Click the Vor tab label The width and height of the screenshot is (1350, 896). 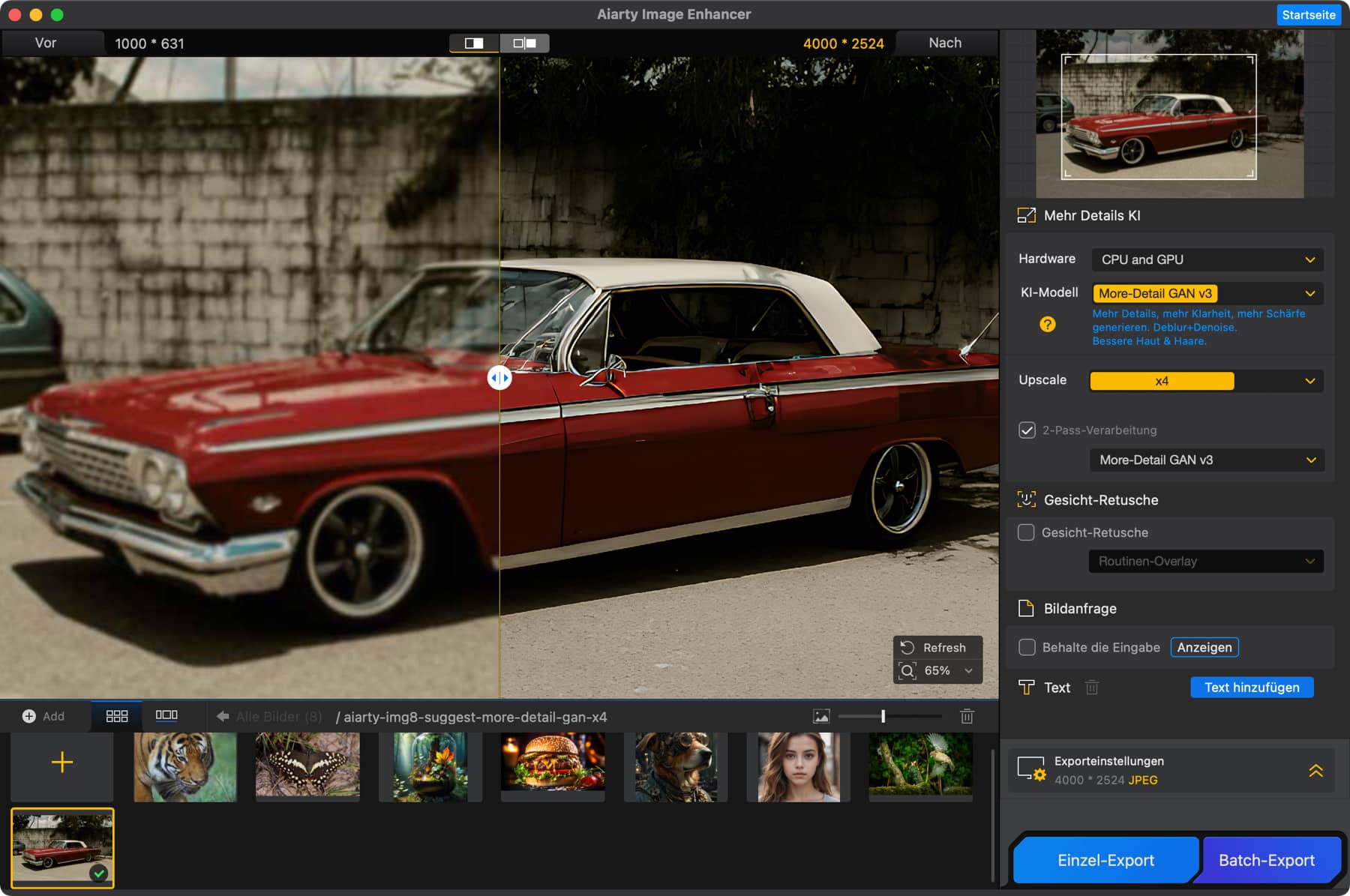[x=46, y=43]
